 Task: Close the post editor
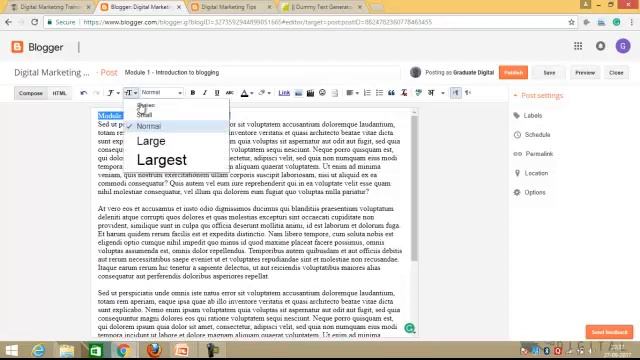[616, 73]
